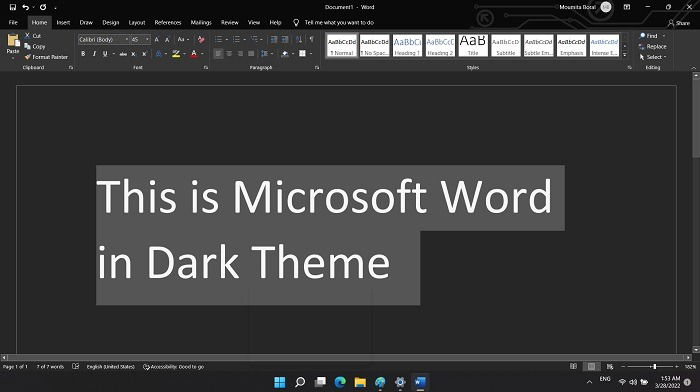Click the Format Painter tool
The width and height of the screenshot is (700, 392).
coord(46,57)
